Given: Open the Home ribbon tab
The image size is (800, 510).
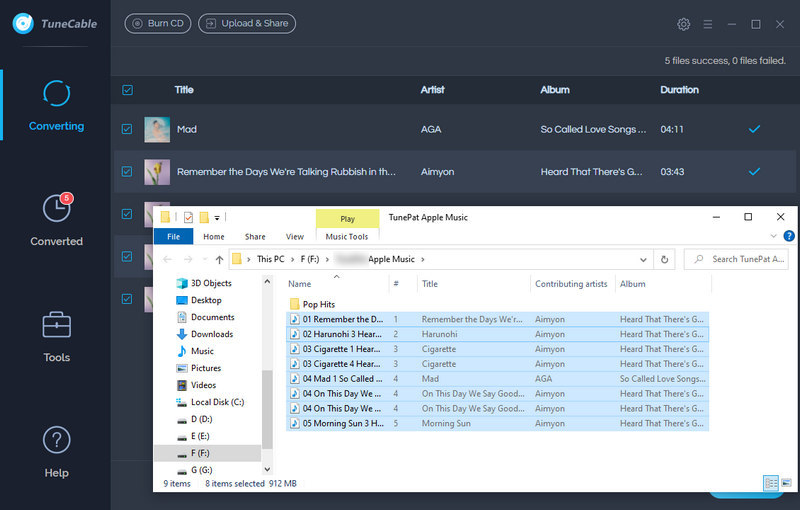Looking at the screenshot, I should [x=213, y=237].
